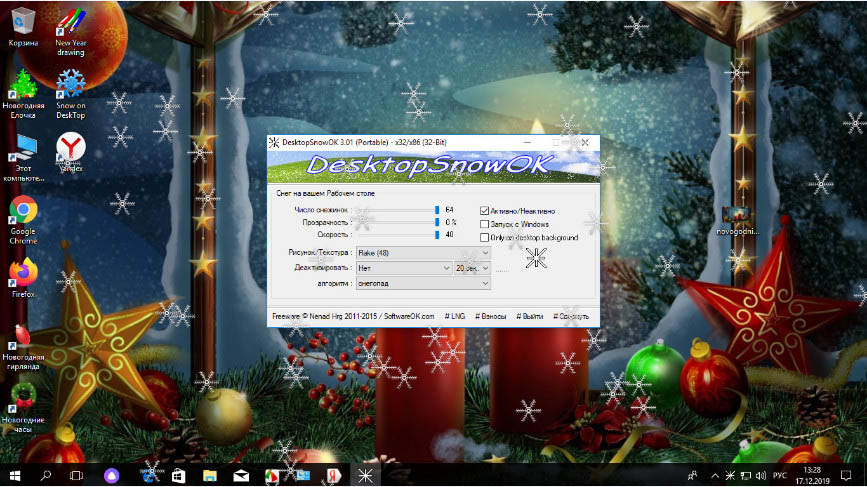The width and height of the screenshot is (867, 487).
Task: Open the # Взносы menu item
Action: point(490,316)
